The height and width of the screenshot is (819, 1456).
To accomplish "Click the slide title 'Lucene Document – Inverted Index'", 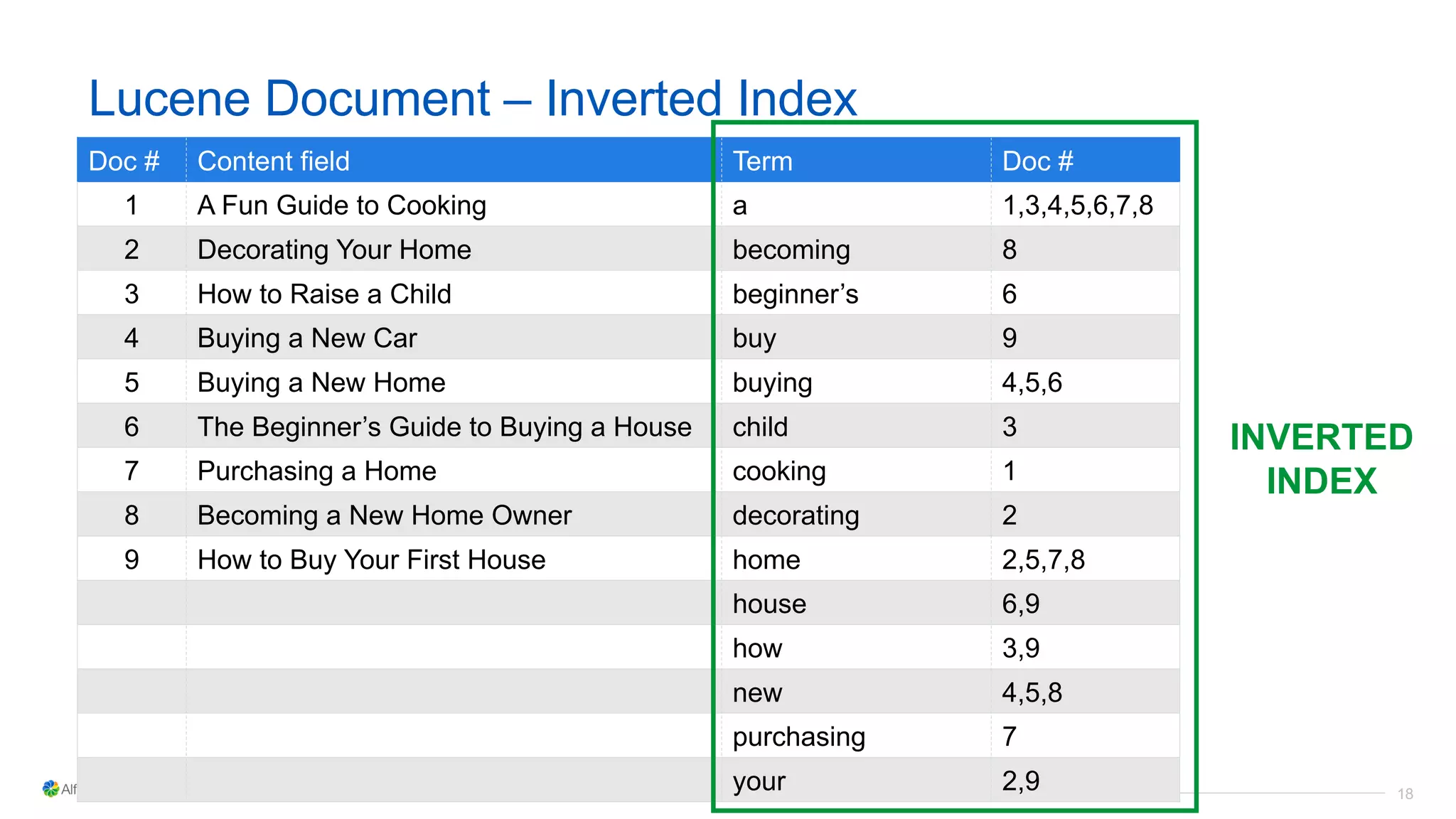I will (x=473, y=99).
